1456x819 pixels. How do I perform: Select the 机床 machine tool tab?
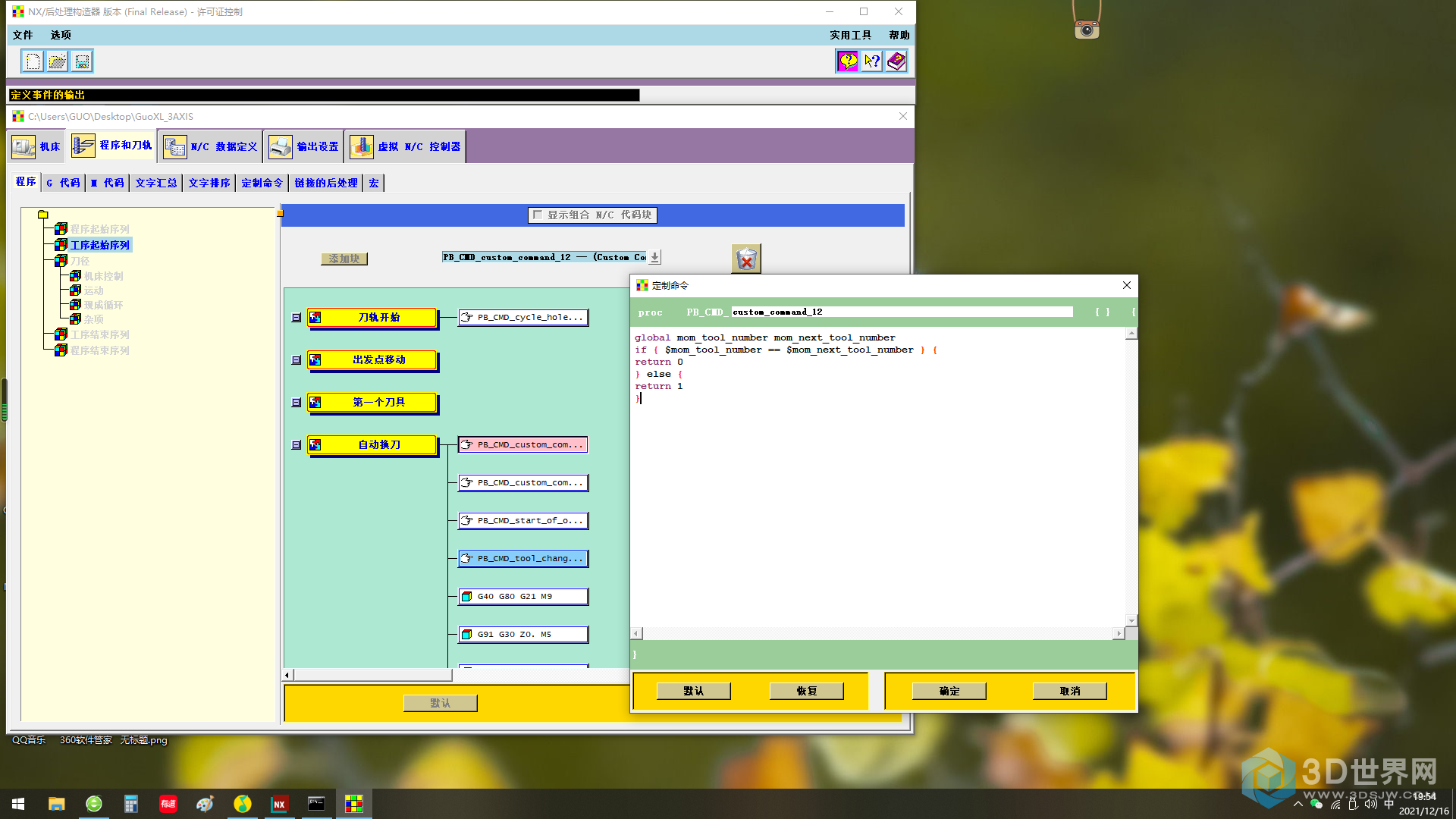point(36,146)
